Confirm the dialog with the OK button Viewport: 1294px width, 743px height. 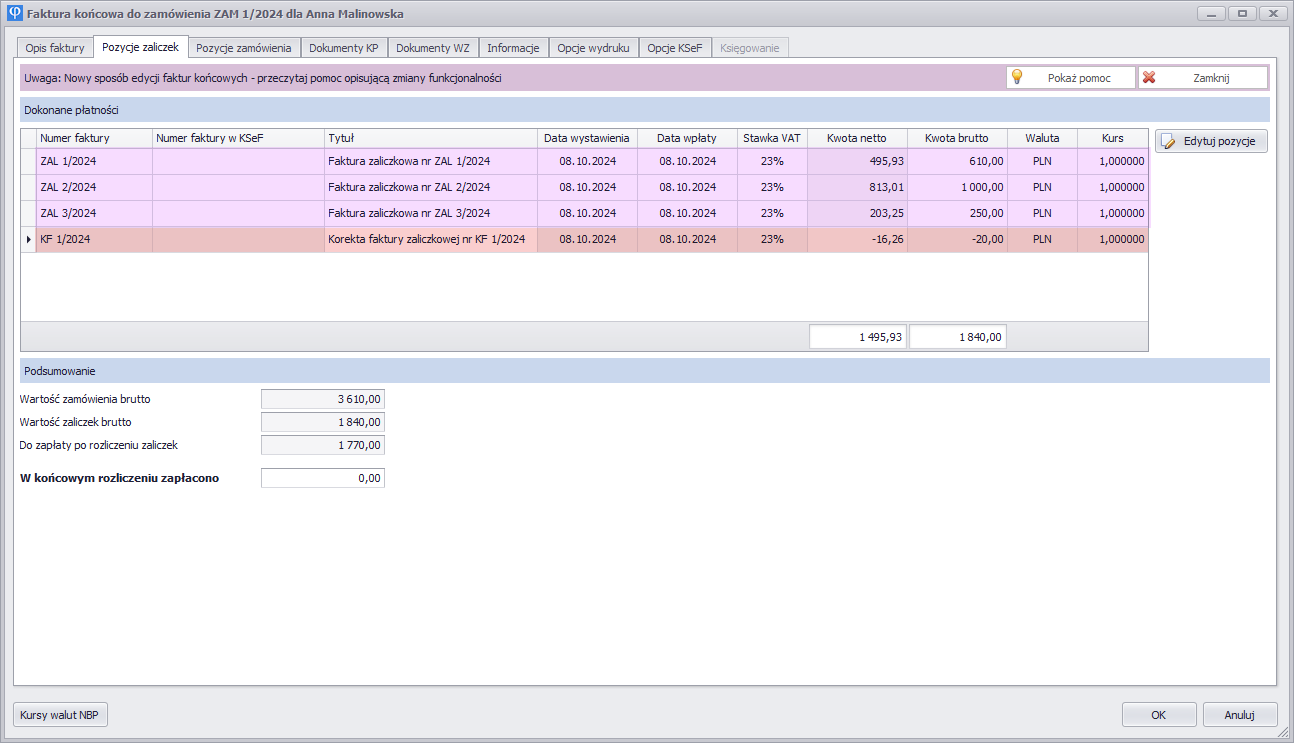[x=1158, y=715]
